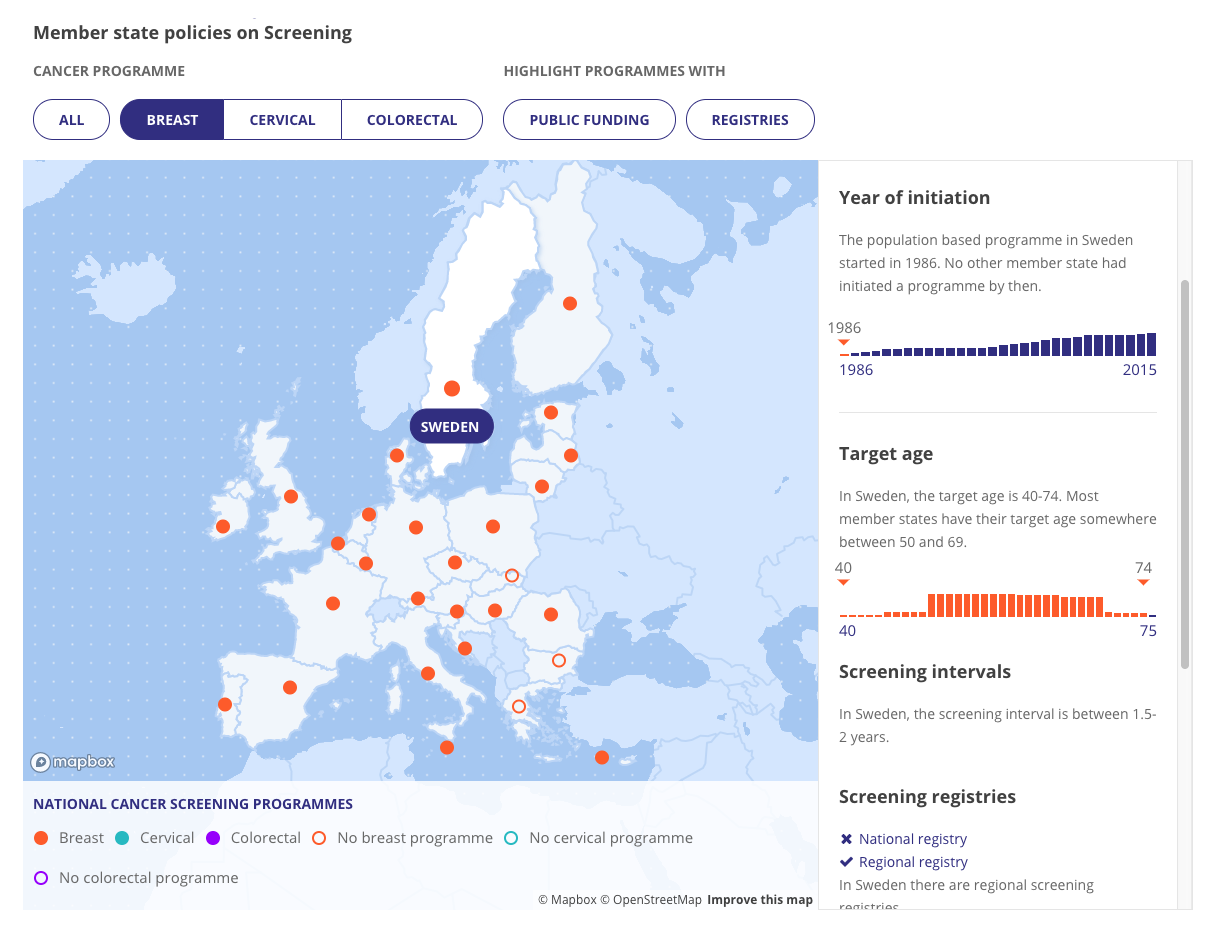This screenshot has height=935, width=1219.
Task: Open the Improve this map link
Action: [760, 900]
